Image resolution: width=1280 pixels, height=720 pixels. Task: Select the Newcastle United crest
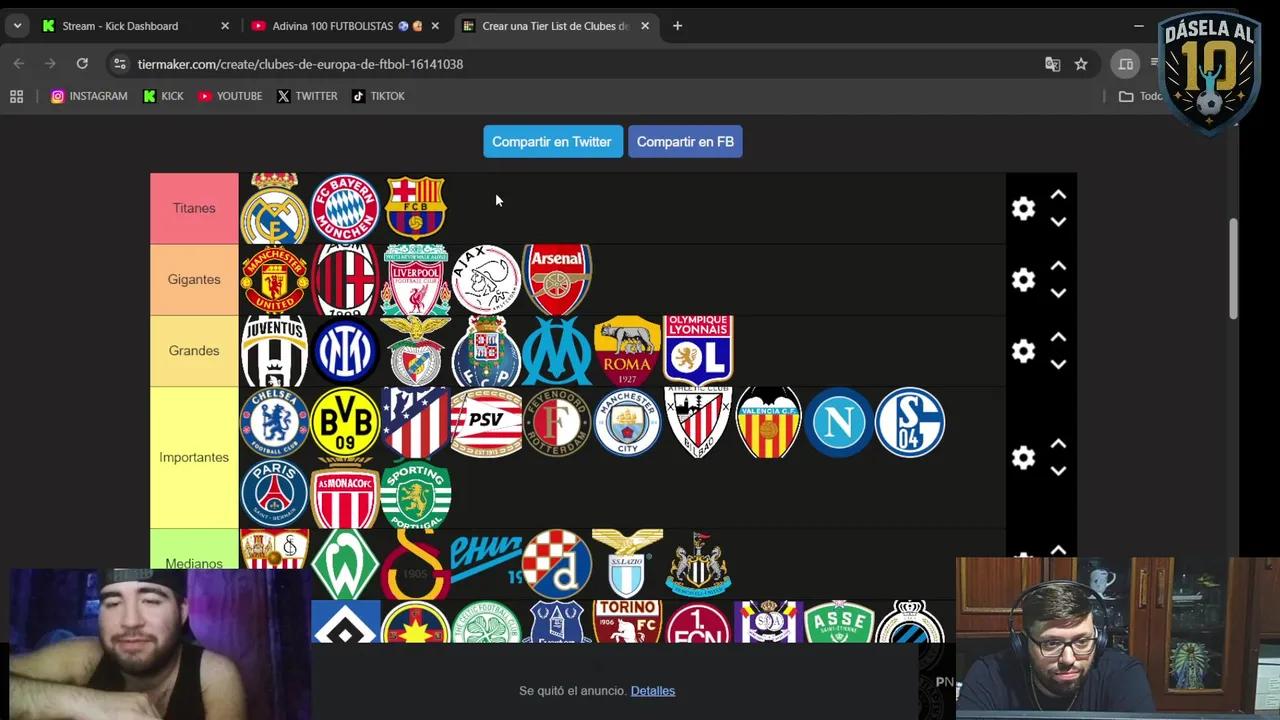click(698, 564)
